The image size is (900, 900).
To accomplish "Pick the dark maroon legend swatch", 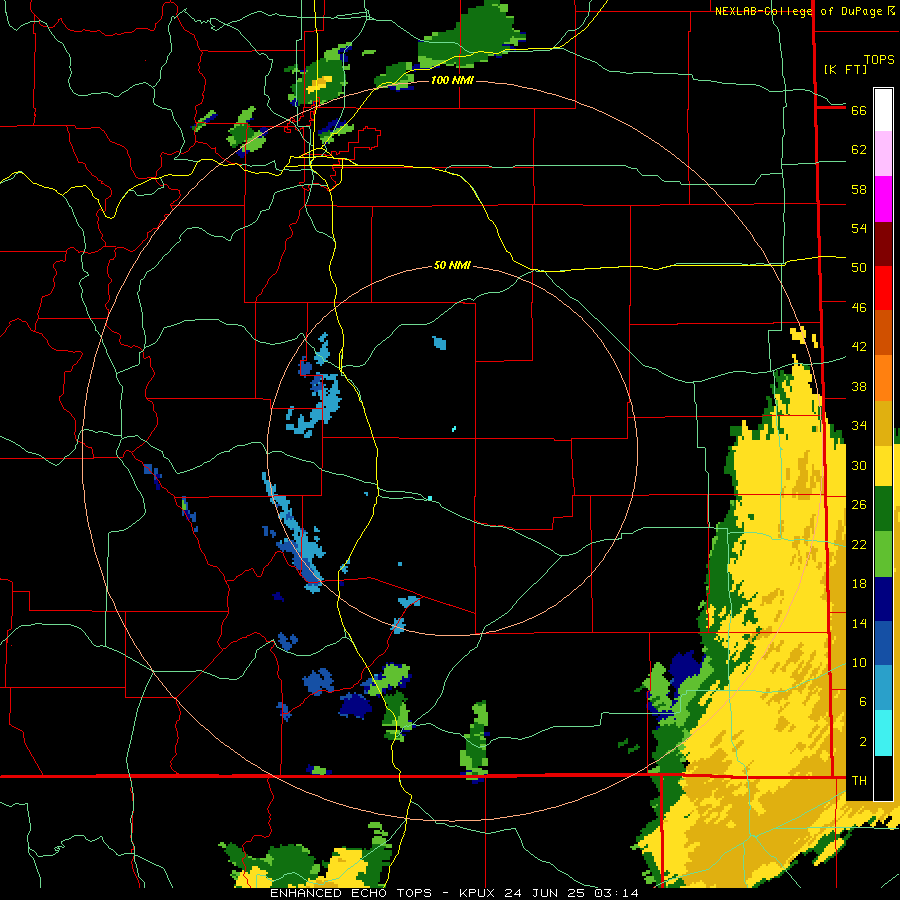I will (x=883, y=244).
